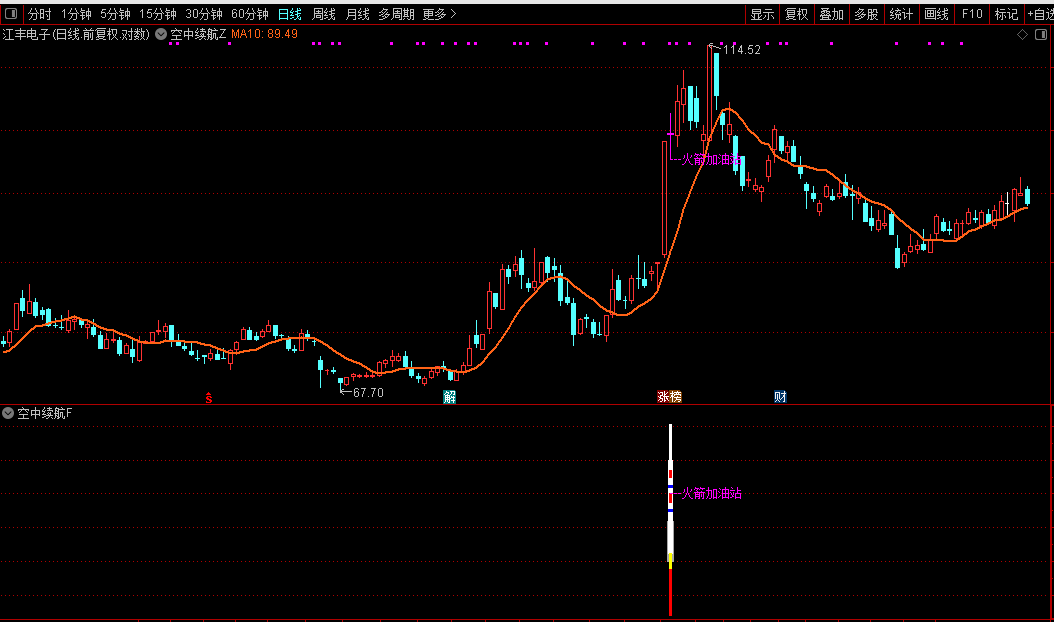Switch to 1分钟 period

76,14
